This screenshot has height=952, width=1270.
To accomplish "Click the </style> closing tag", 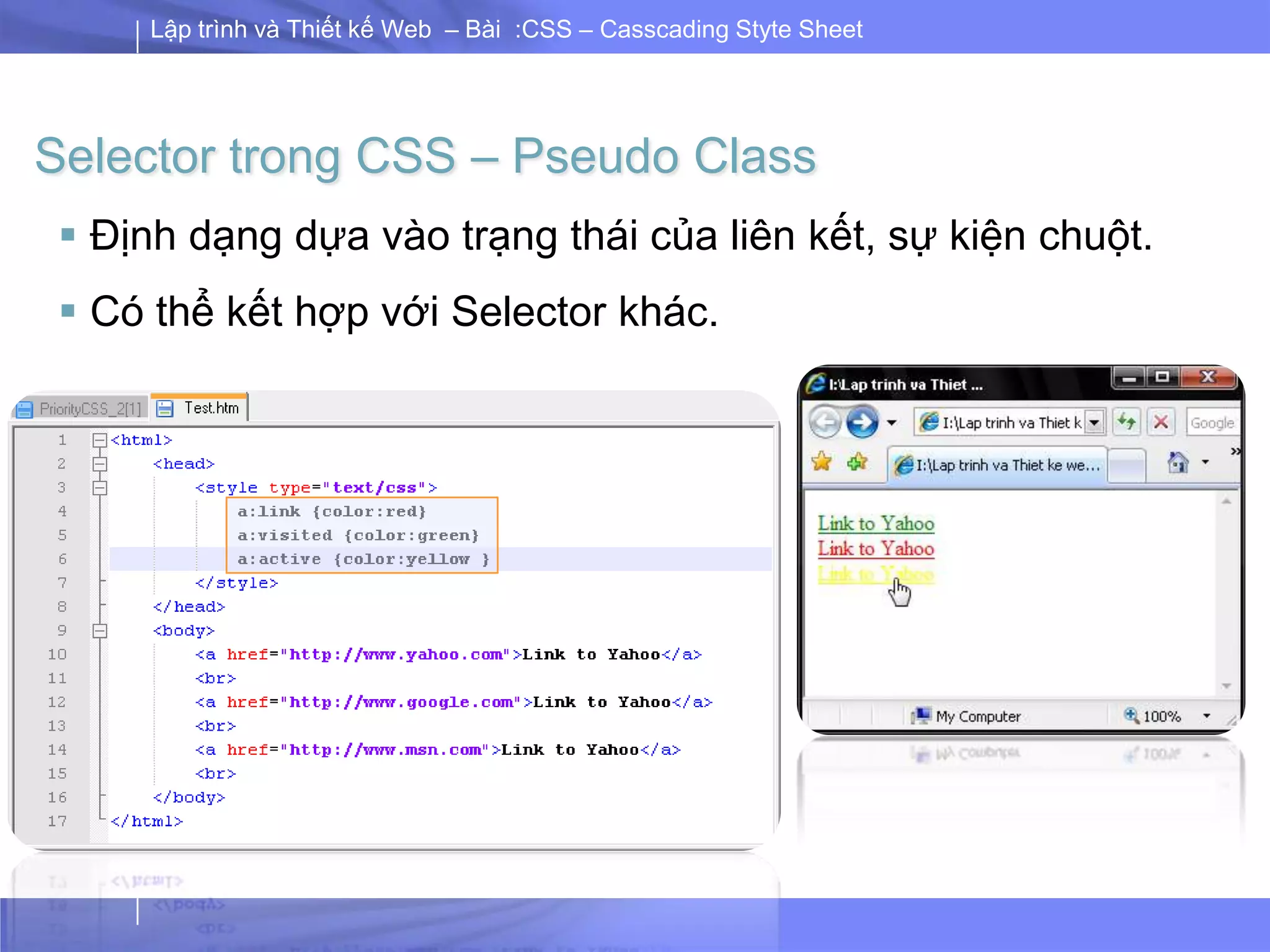I will (237, 583).
